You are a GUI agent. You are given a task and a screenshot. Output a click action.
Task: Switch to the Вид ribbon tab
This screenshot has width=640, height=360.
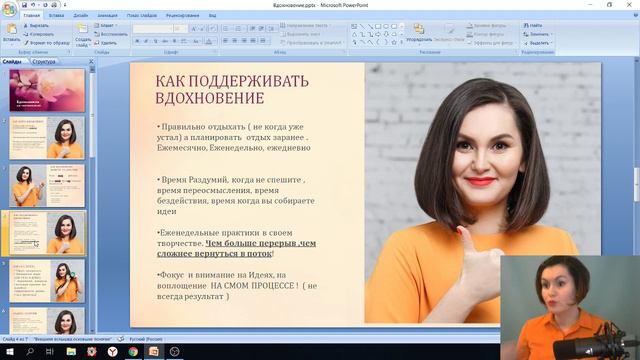[x=213, y=16]
